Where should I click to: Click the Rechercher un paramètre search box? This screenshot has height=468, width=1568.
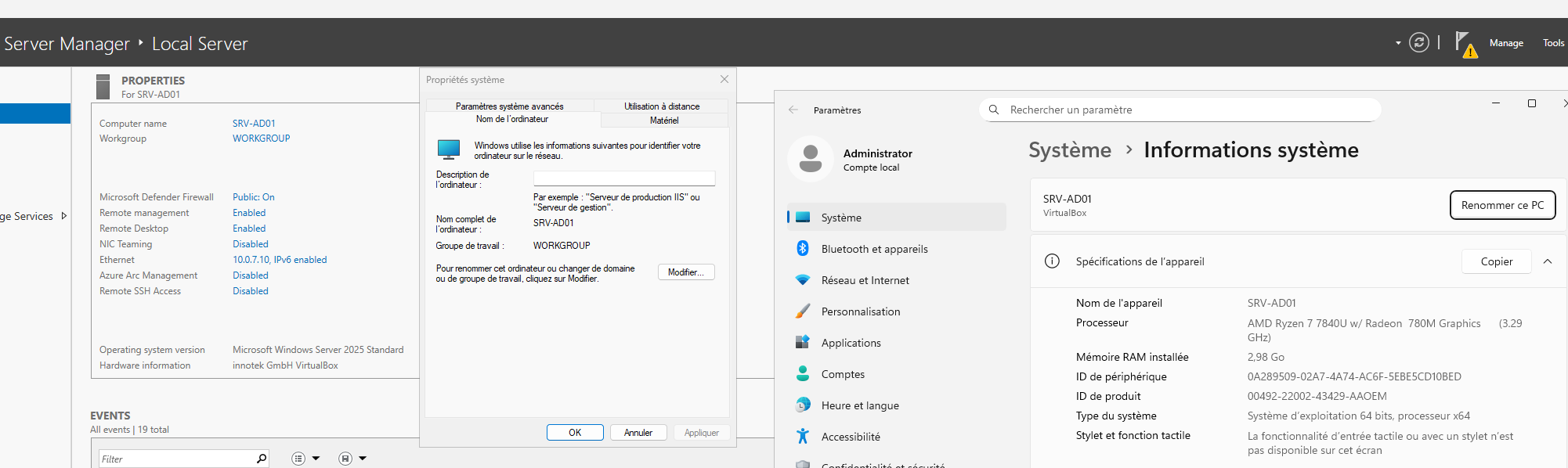1180,110
